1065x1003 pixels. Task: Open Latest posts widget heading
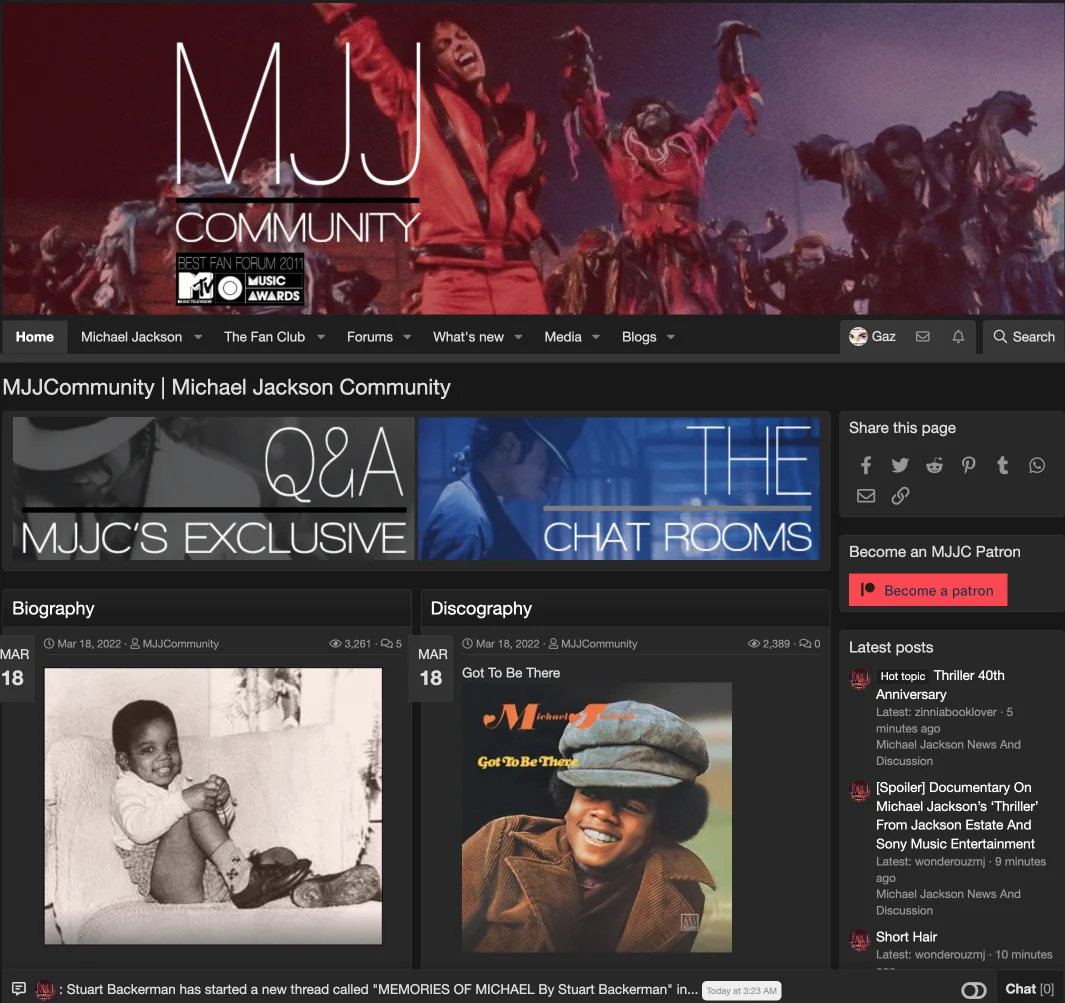point(890,647)
